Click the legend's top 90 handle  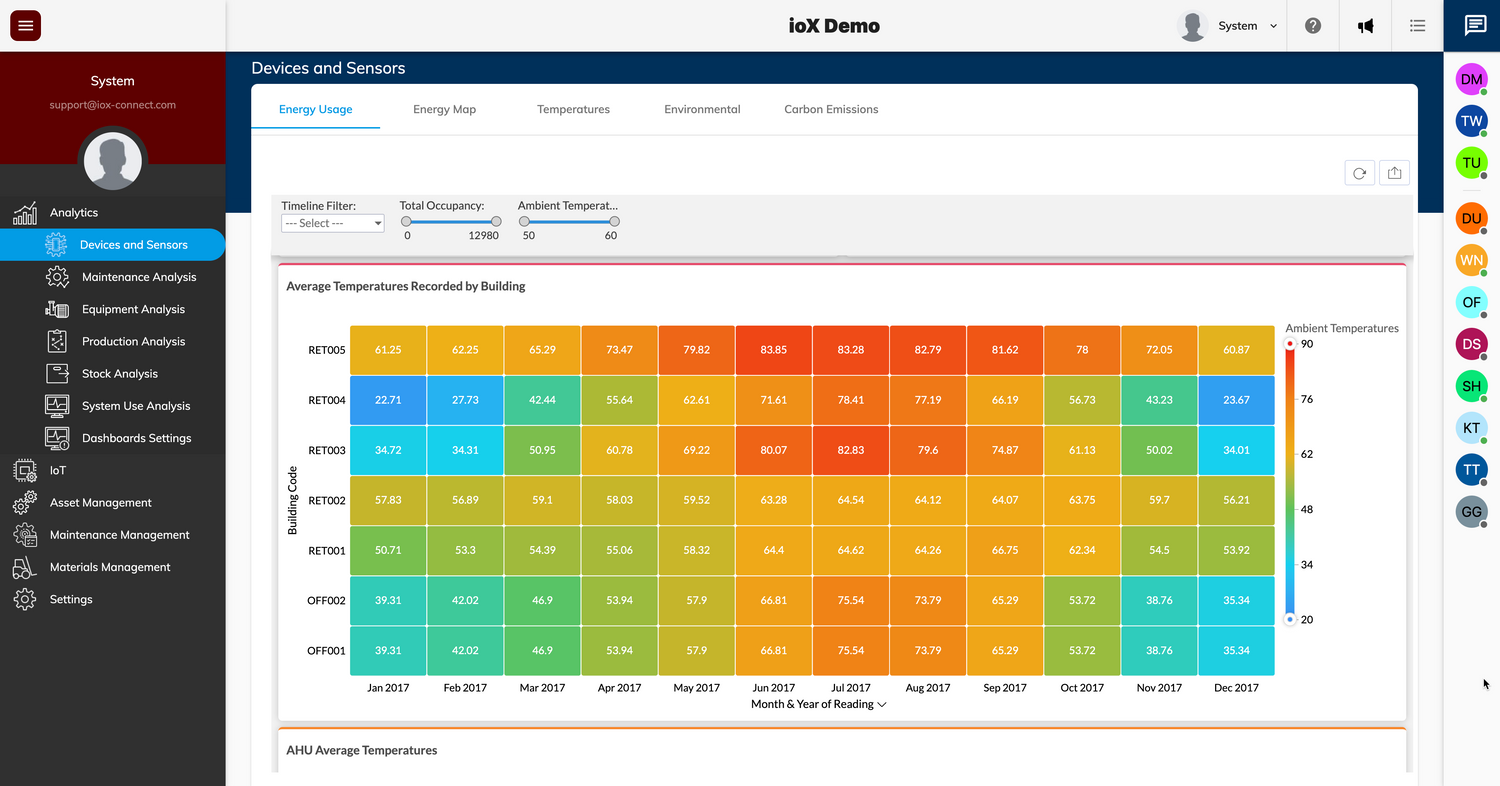(x=1290, y=344)
